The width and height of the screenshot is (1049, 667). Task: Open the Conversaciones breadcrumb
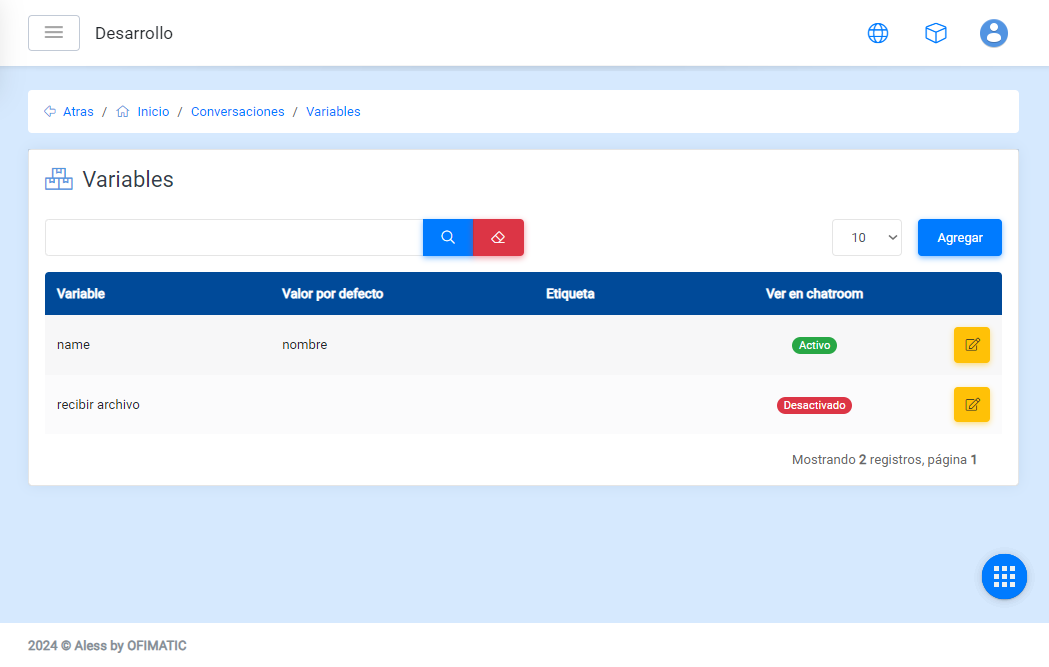pyautogui.click(x=237, y=112)
